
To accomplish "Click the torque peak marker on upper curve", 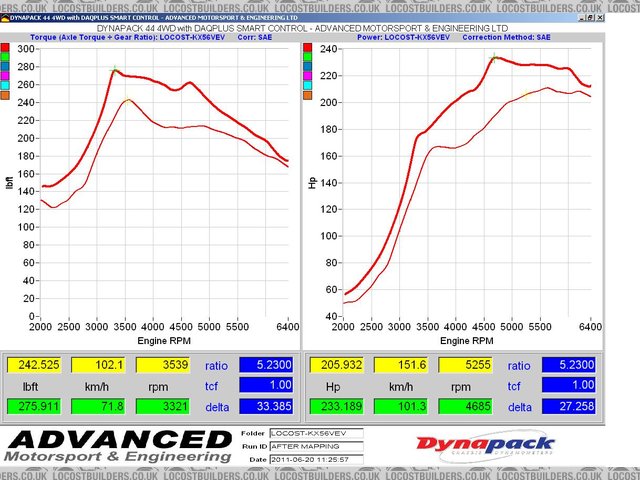I will 115,69.
